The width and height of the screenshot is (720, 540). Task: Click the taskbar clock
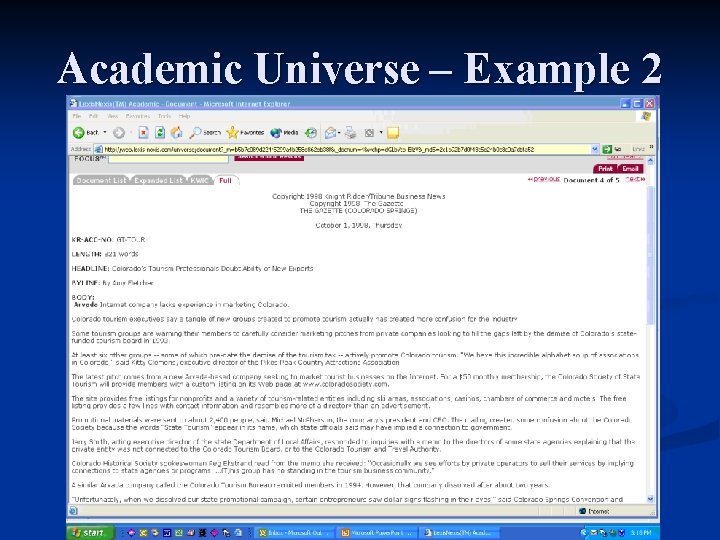coord(641,533)
